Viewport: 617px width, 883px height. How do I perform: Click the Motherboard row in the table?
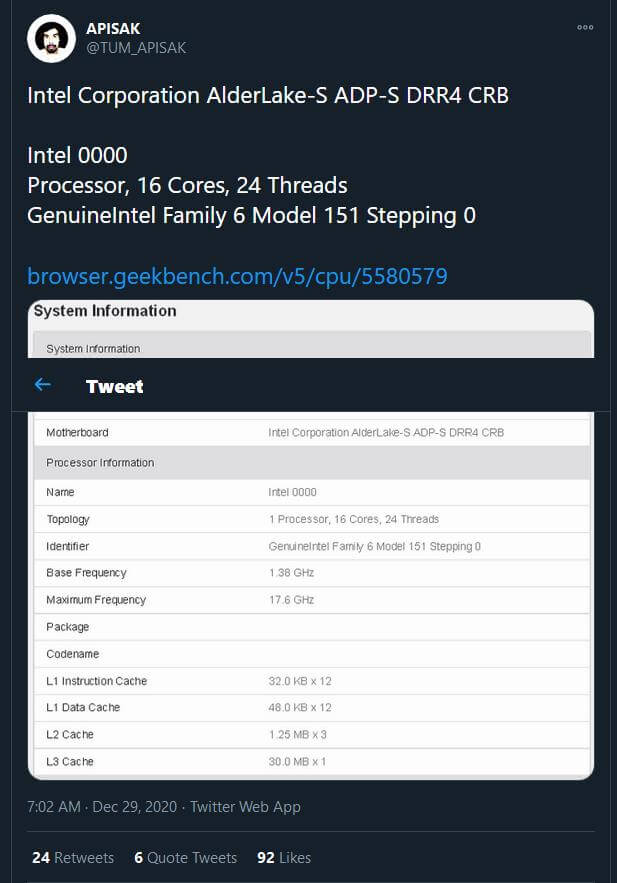[x=310, y=432]
